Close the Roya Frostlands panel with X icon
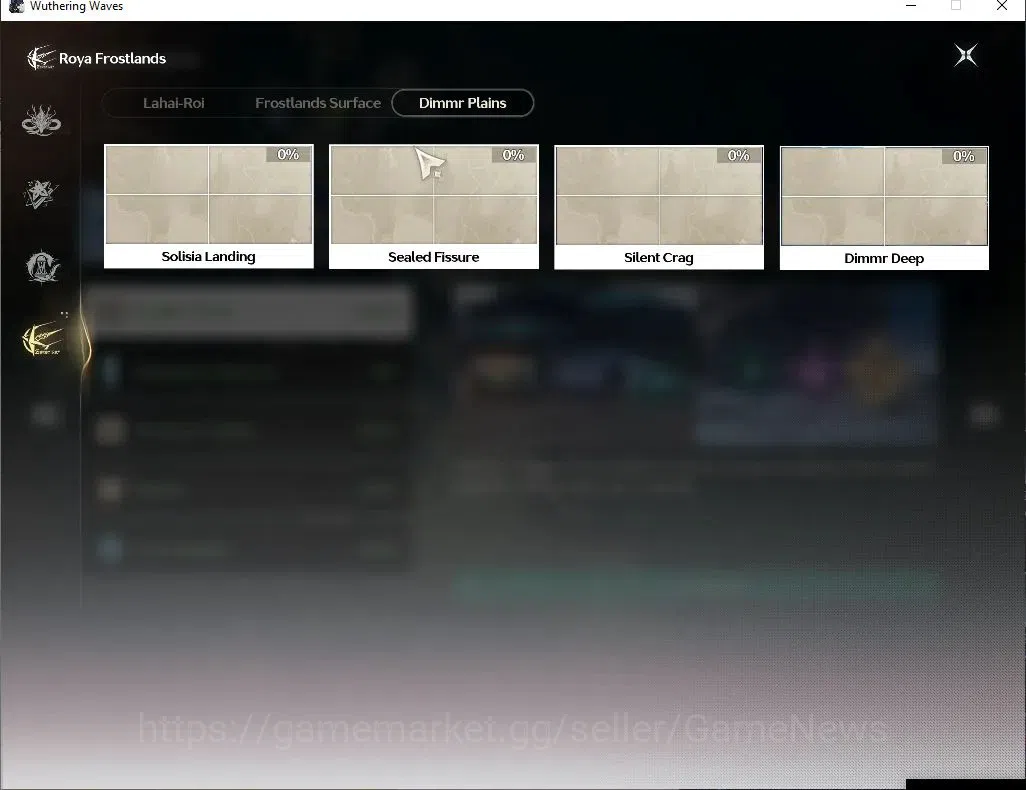Screen dimensions: 1026x790 tap(966, 56)
